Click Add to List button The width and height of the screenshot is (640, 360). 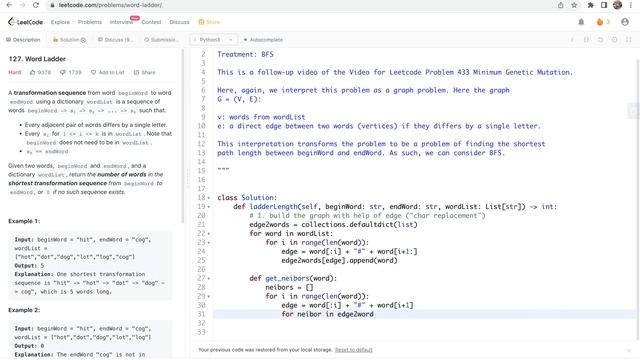coord(108,72)
